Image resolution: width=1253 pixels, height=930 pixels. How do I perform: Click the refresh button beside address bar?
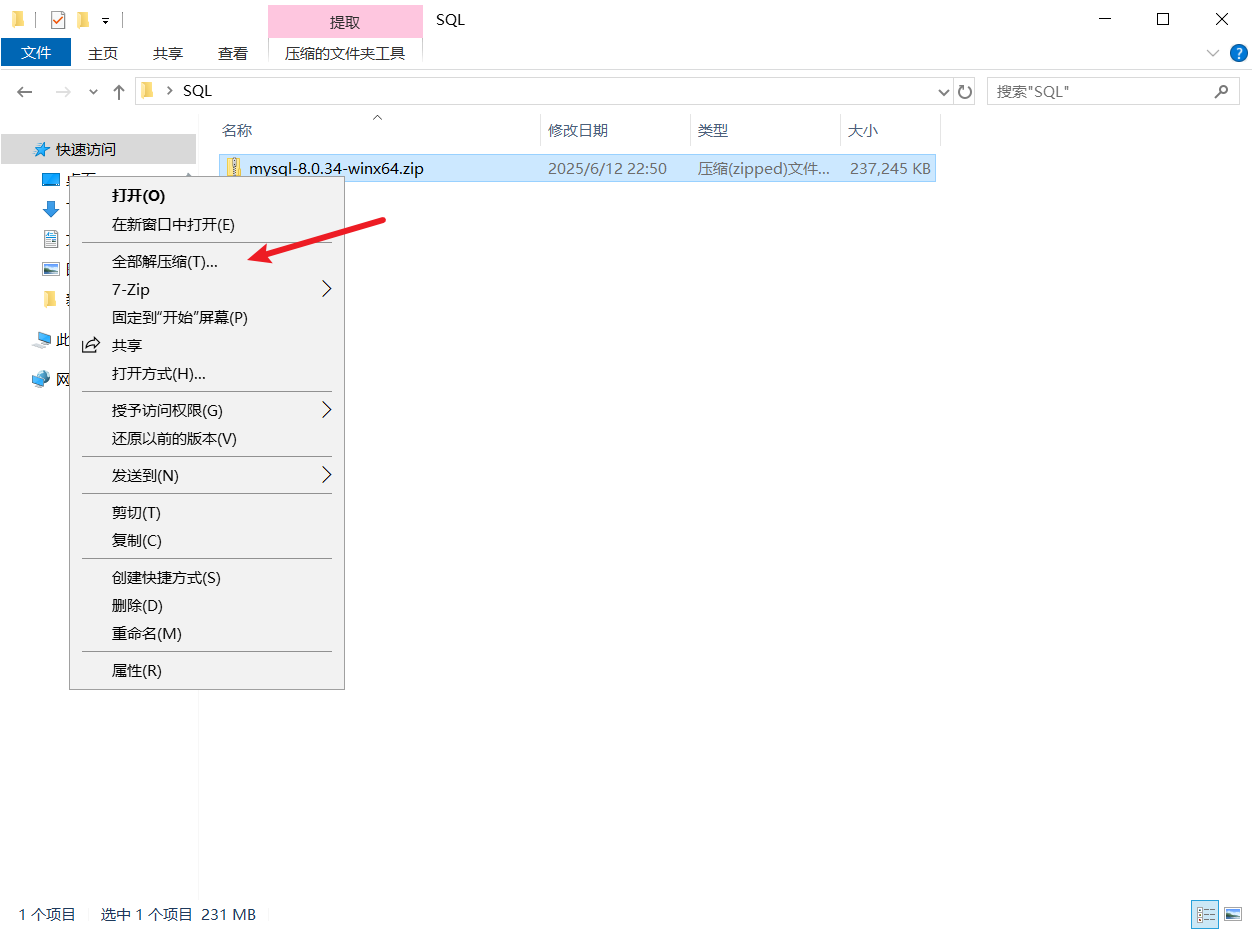[x=965, y=92]
